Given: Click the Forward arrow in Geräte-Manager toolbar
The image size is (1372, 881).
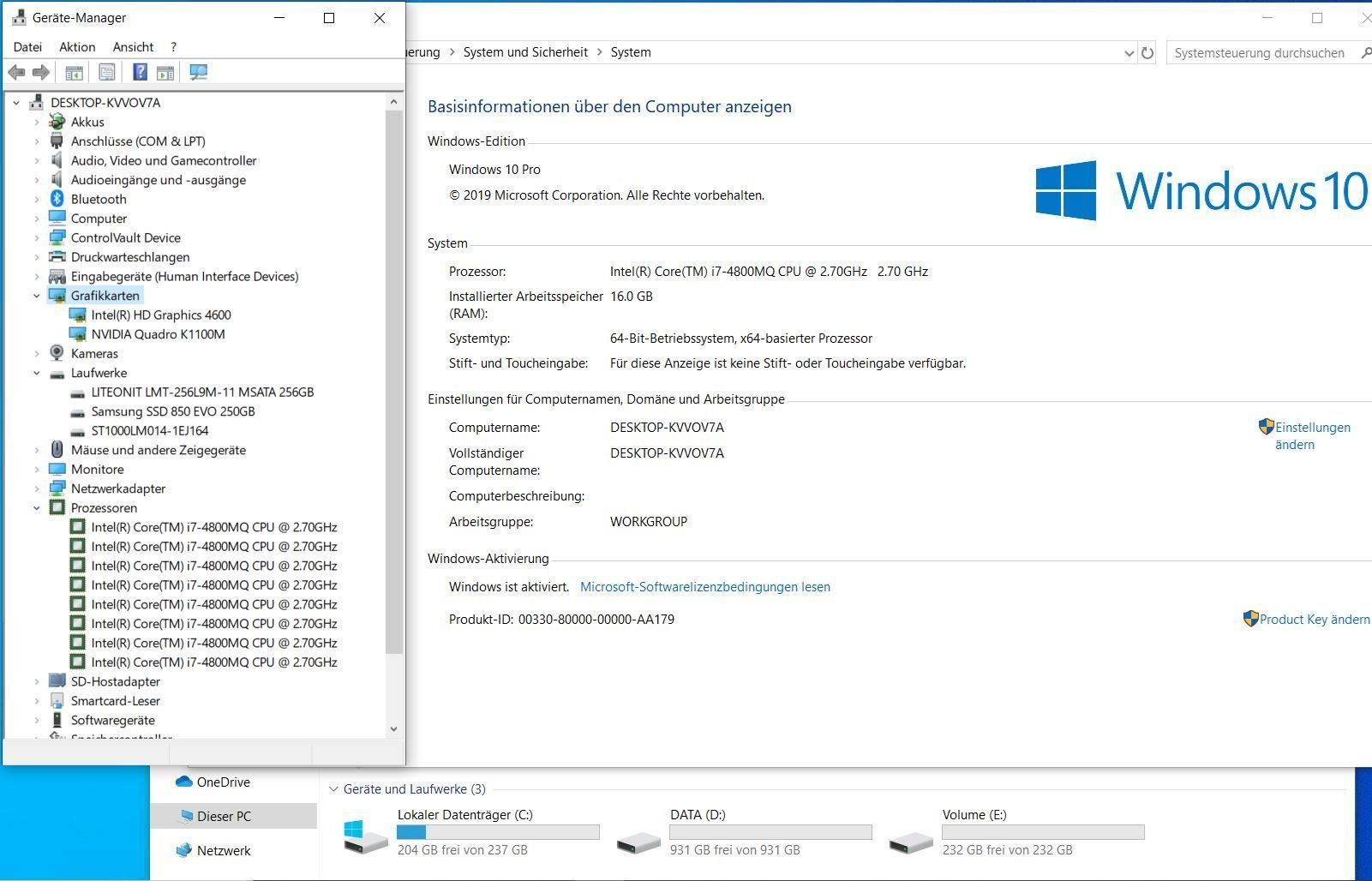Looking at the screenshot, I should [40, 72].
